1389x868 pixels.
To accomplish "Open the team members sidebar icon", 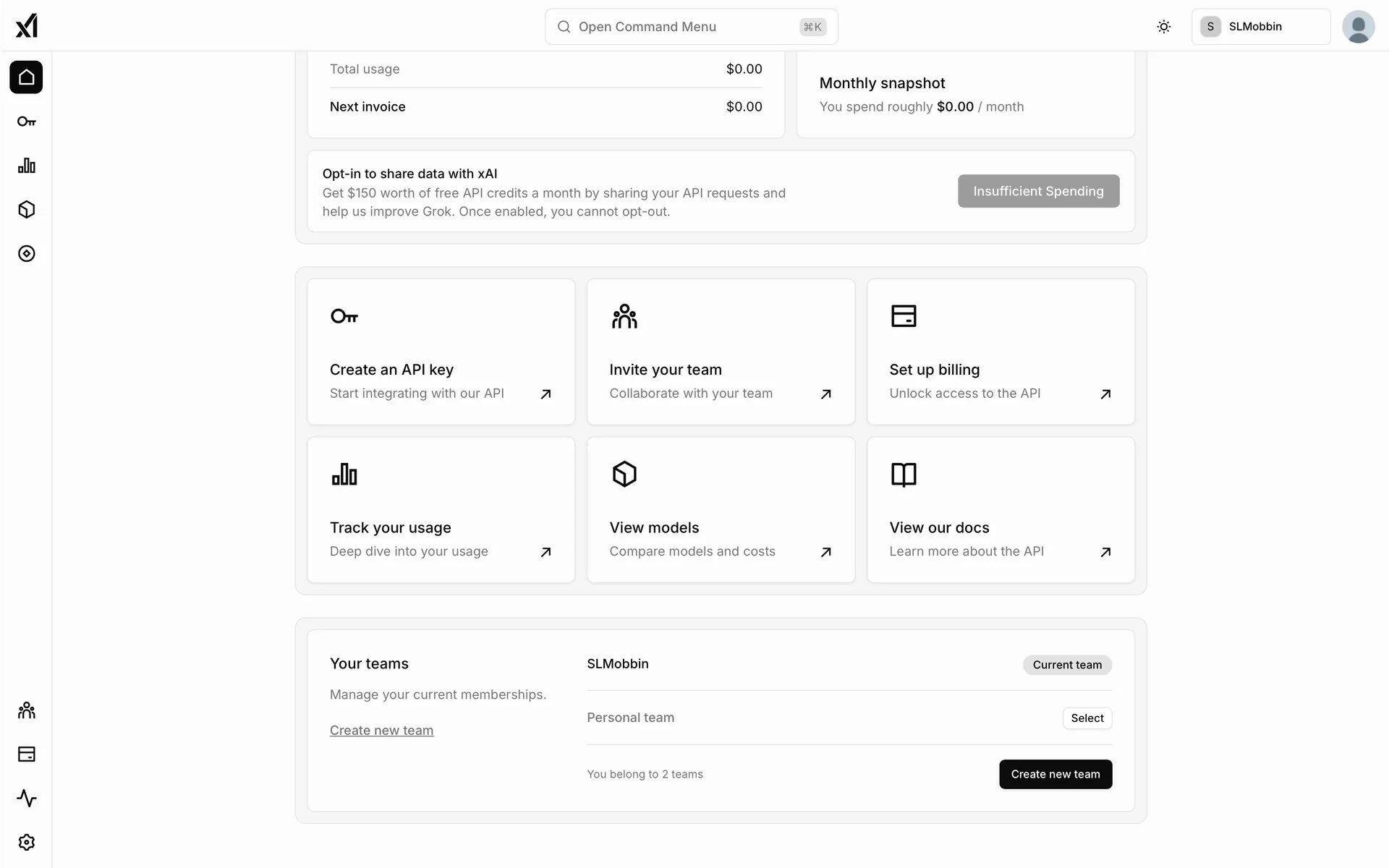I will point(26,710).
